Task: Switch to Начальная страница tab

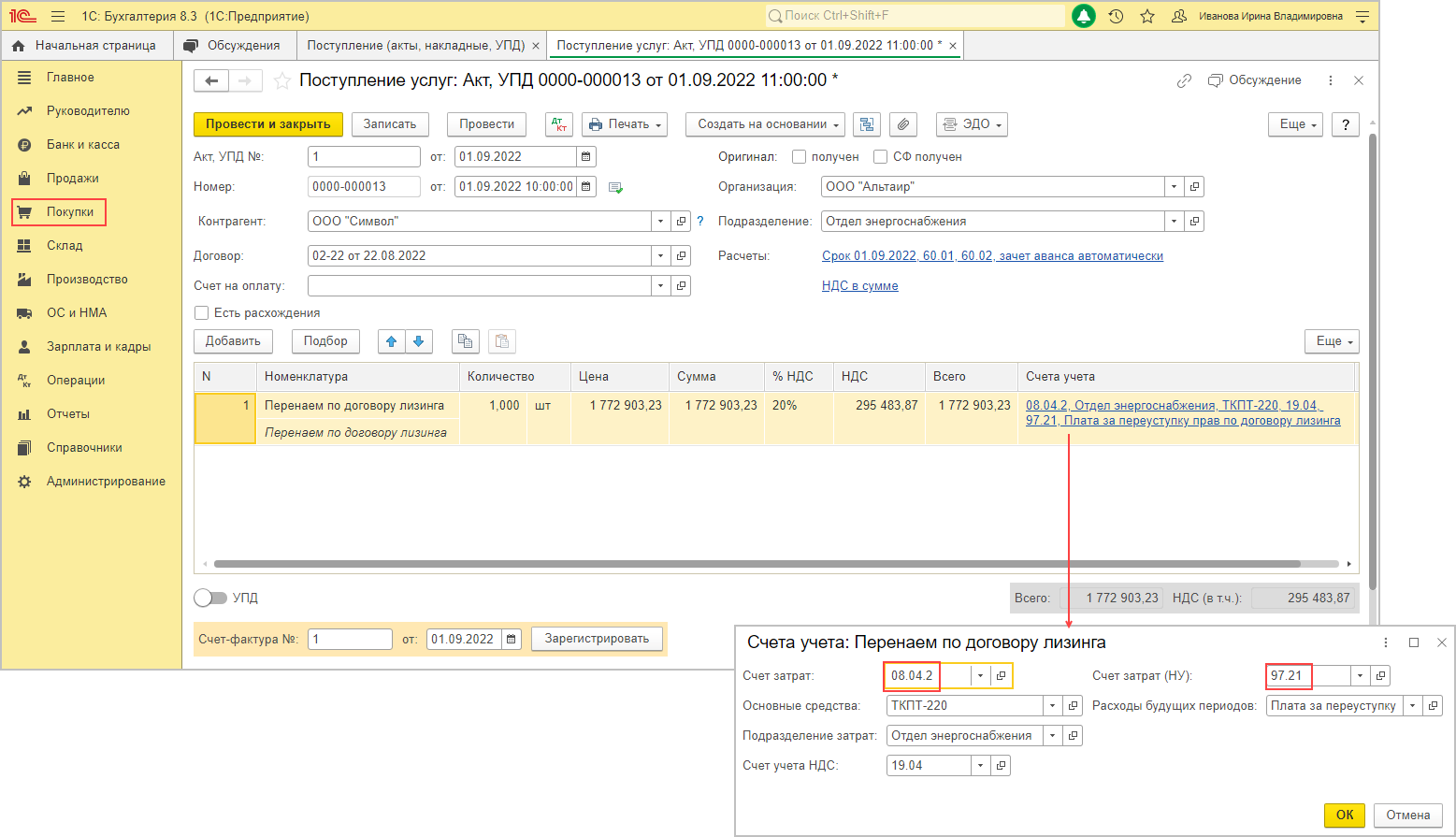Action: 86,45
